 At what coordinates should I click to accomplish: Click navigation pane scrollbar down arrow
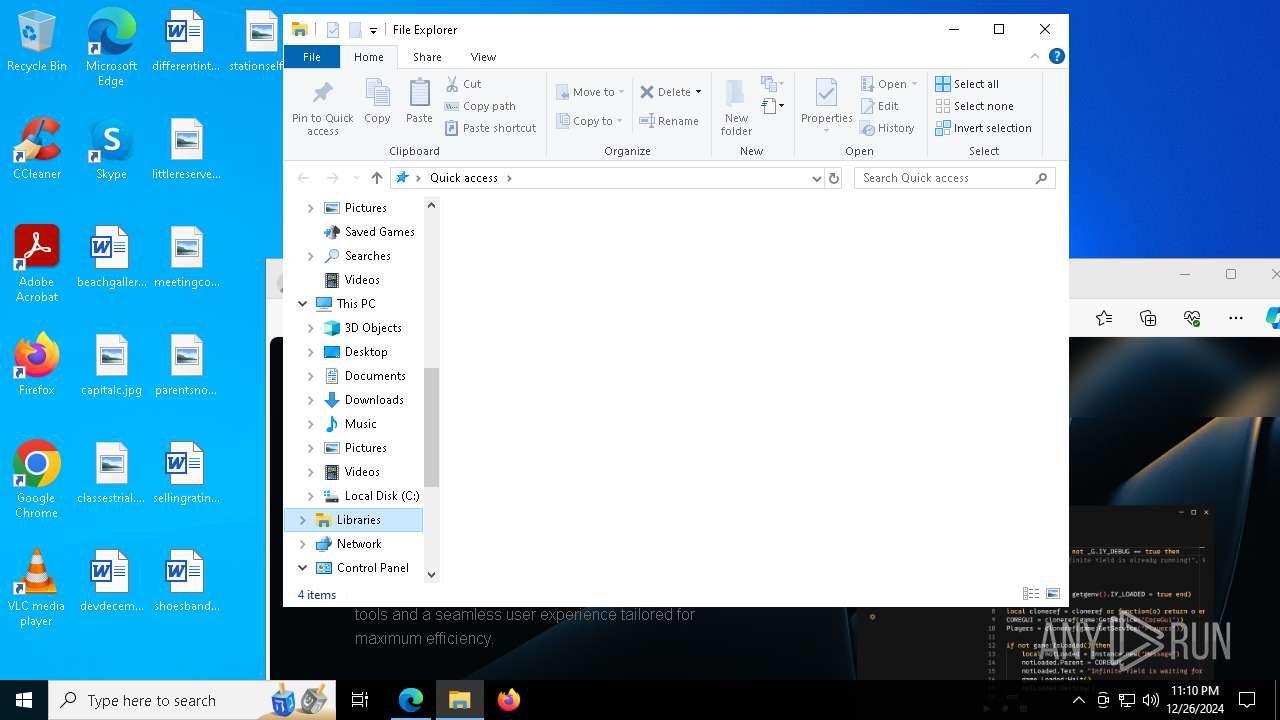[x=432, y=574]
